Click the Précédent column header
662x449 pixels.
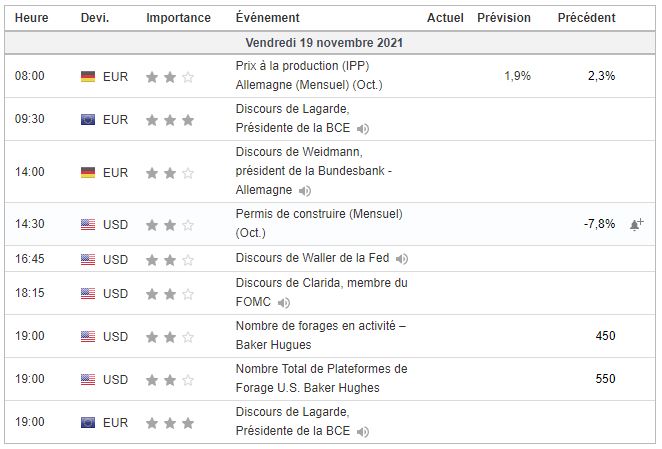(x=586, y=18)
